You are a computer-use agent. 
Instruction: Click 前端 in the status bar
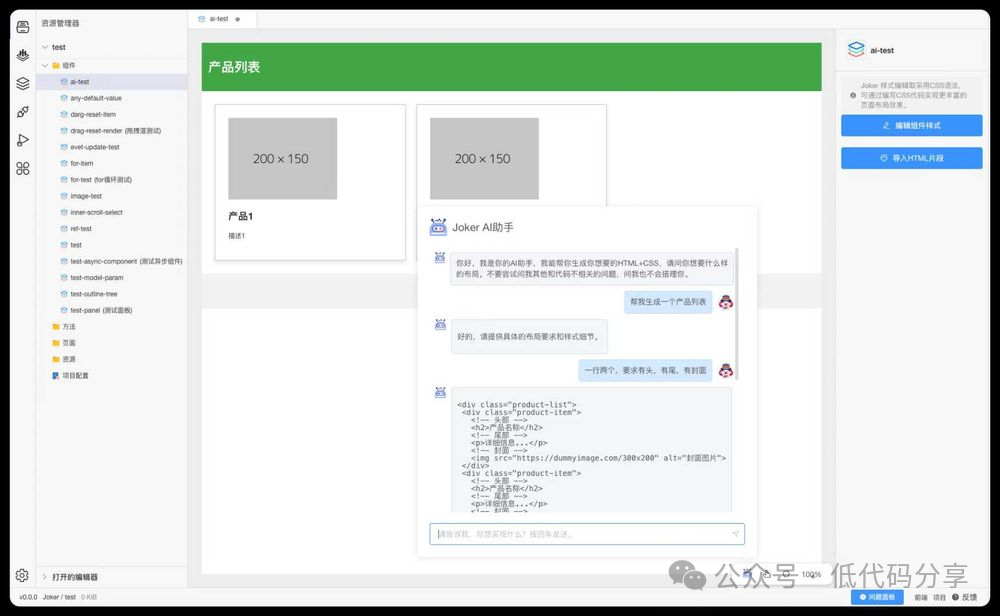coord(921,598)
